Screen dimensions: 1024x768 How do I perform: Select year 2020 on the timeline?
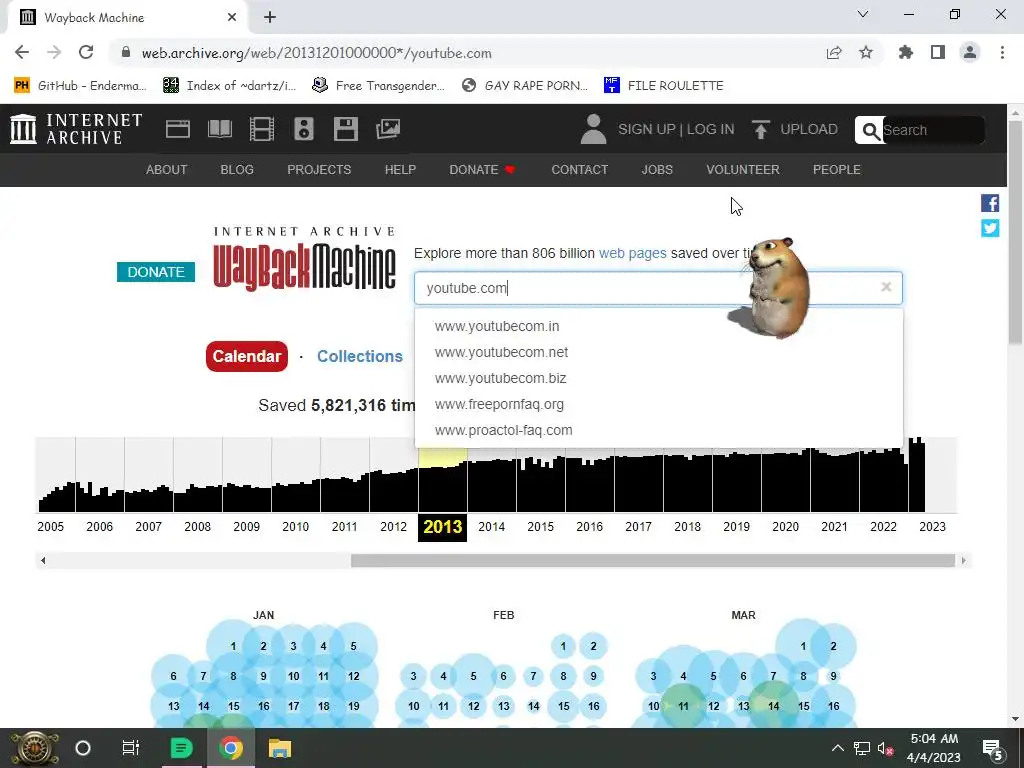(x=786, y=526)
